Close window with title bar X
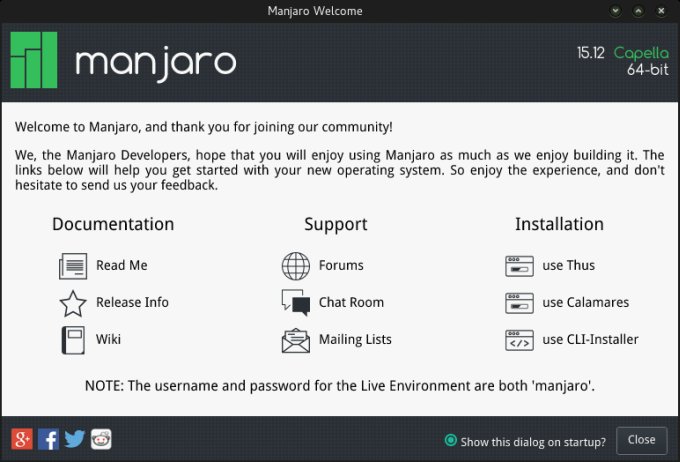The image size is (680, 462). click(x=661, y=11)
